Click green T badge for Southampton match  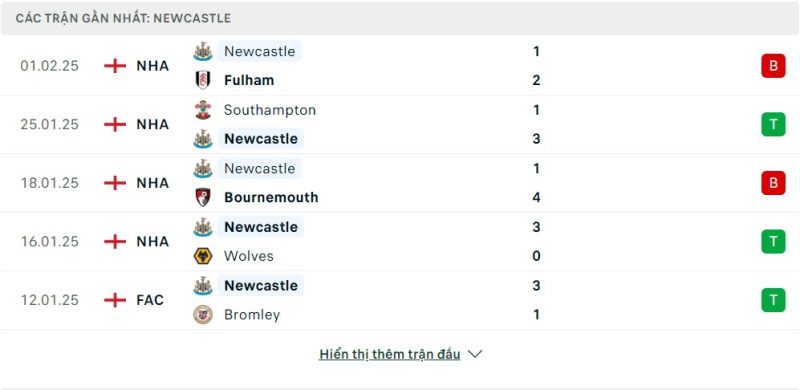point(773,125)
